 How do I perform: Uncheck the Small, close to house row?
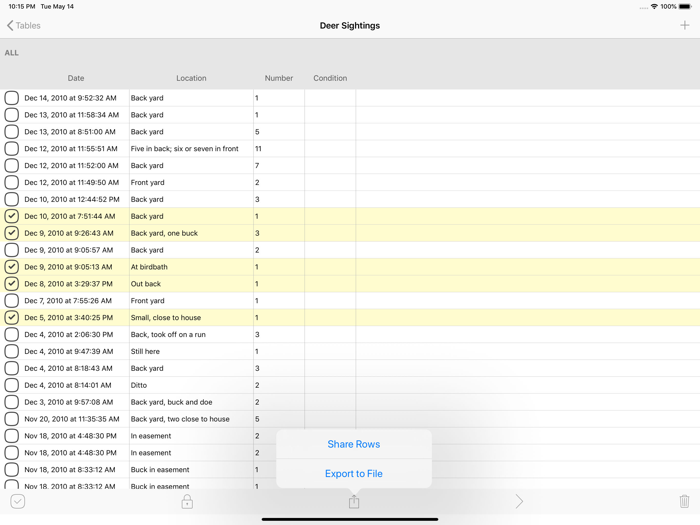pos(12,317)
